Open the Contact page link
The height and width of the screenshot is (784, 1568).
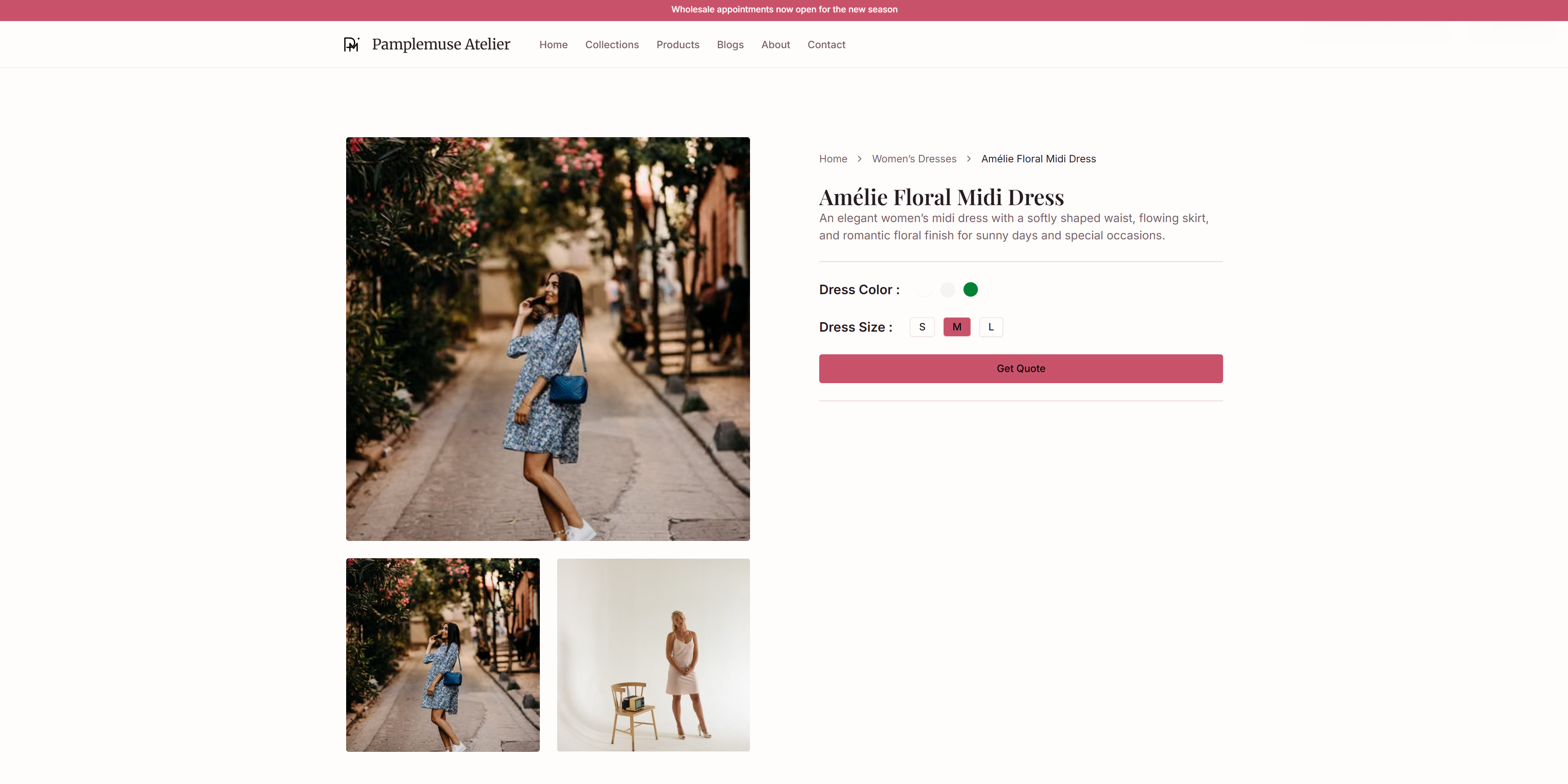[826, 44]
